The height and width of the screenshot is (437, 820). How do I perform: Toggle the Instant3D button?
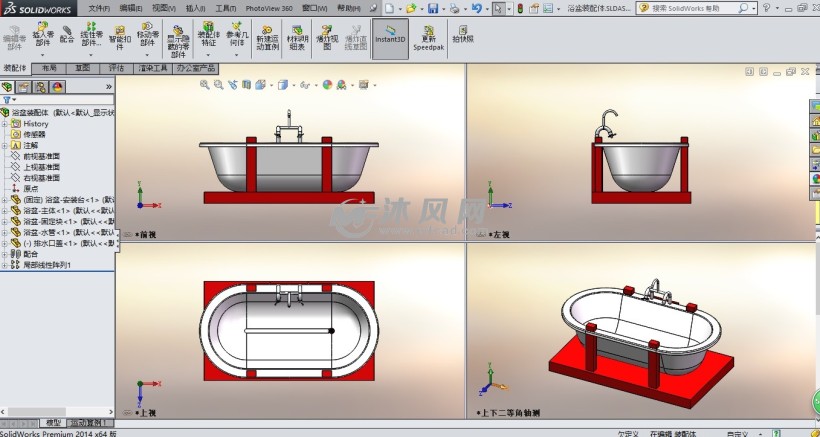click(x=390, y=39)
